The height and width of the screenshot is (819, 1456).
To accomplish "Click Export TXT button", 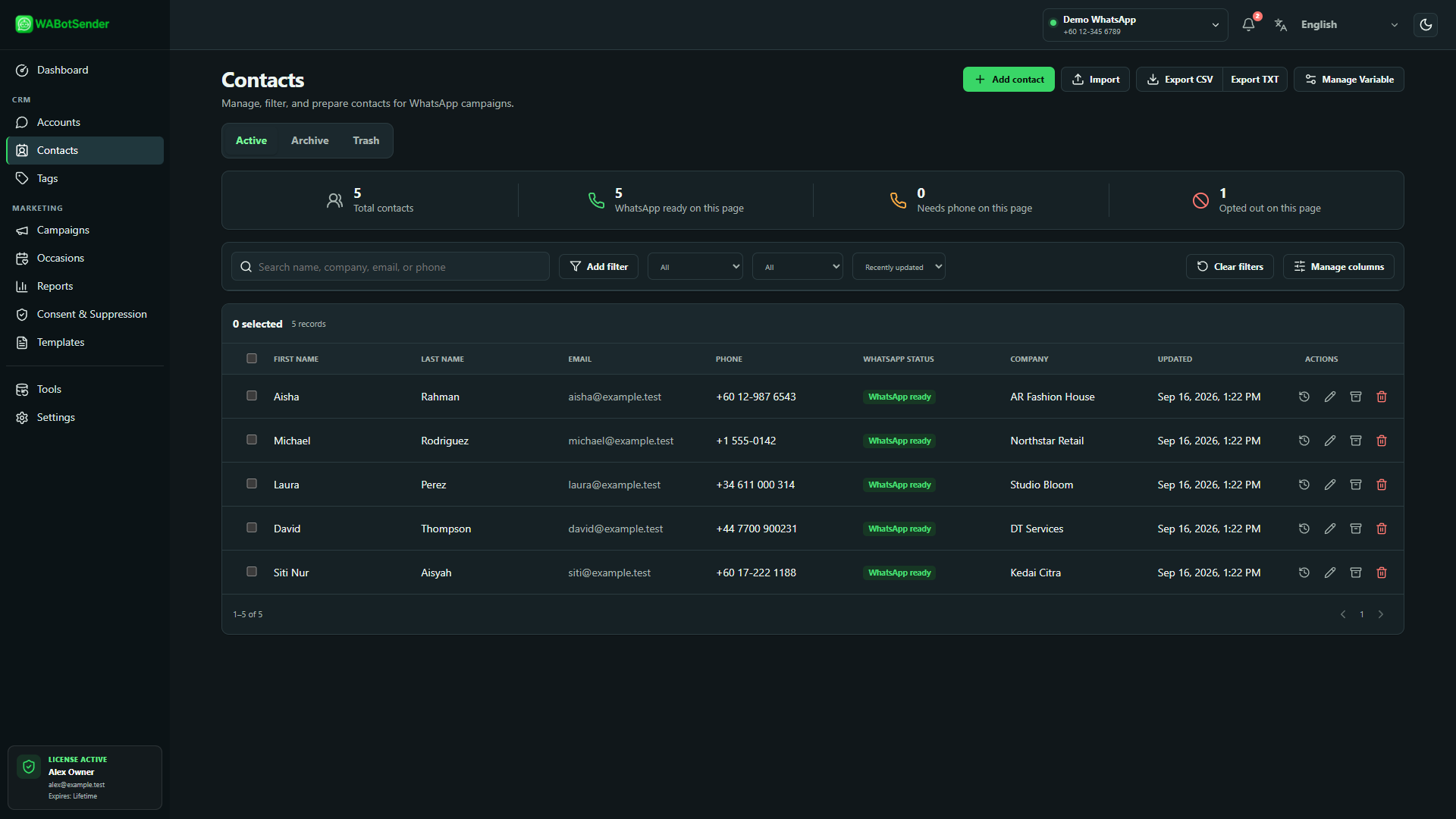I will (1255, 79).
